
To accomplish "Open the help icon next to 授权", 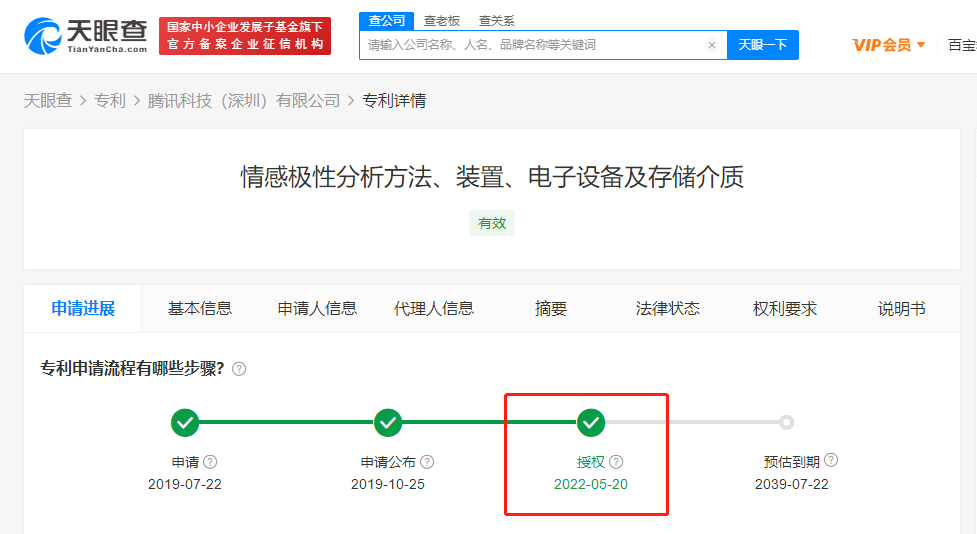I will click(616, 462).
